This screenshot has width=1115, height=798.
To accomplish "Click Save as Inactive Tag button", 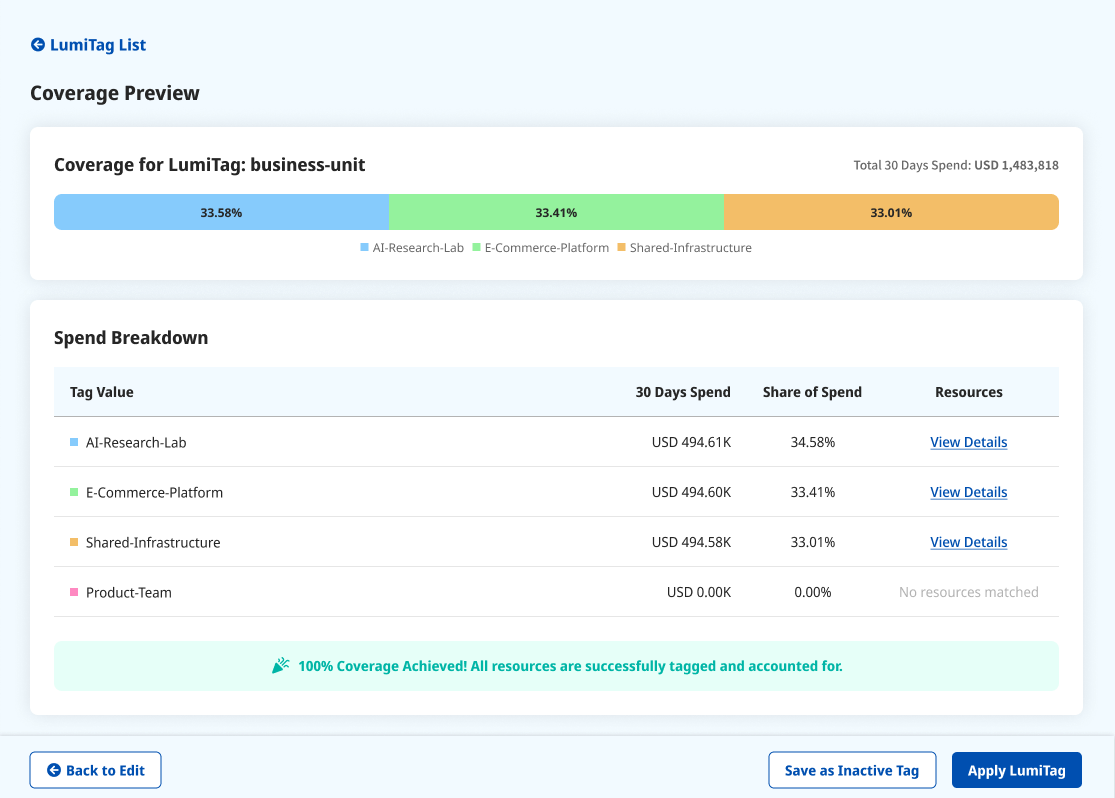I will 852,770.
